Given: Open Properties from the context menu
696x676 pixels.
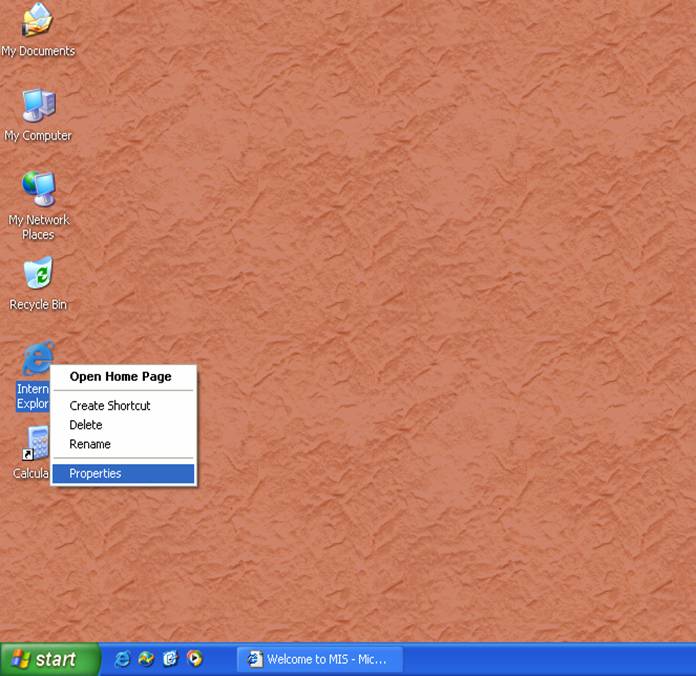Looking at the screenshot, I should pos(95,474).
